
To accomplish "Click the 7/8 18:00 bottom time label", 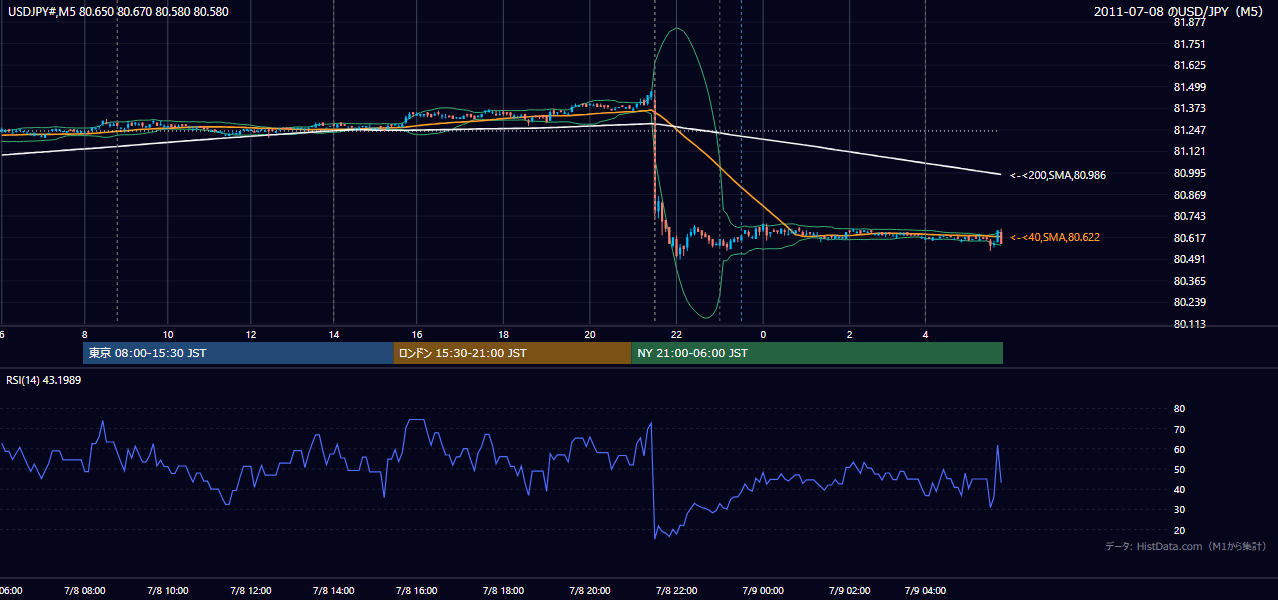I will tap(504, 591).
